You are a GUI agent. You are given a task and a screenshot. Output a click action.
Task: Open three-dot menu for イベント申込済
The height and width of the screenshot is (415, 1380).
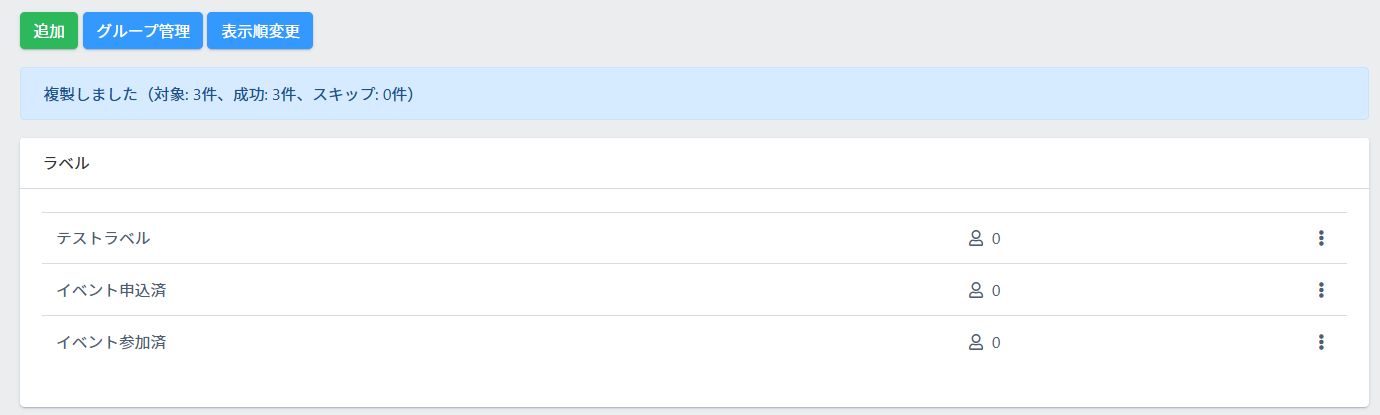(x=1321, y=290)
